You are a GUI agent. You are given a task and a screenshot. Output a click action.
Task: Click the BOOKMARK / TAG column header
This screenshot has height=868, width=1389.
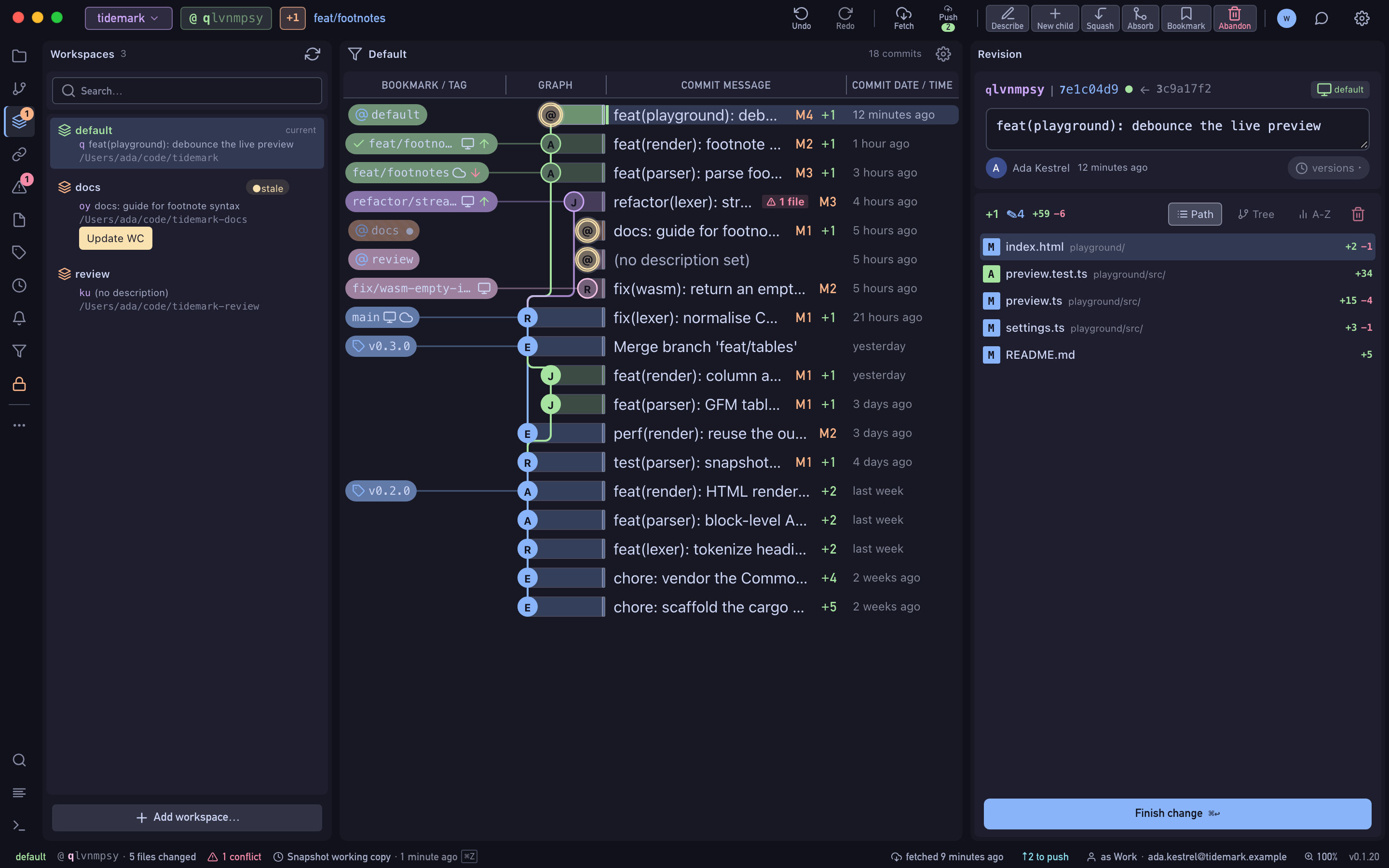(x=423, y=85)
